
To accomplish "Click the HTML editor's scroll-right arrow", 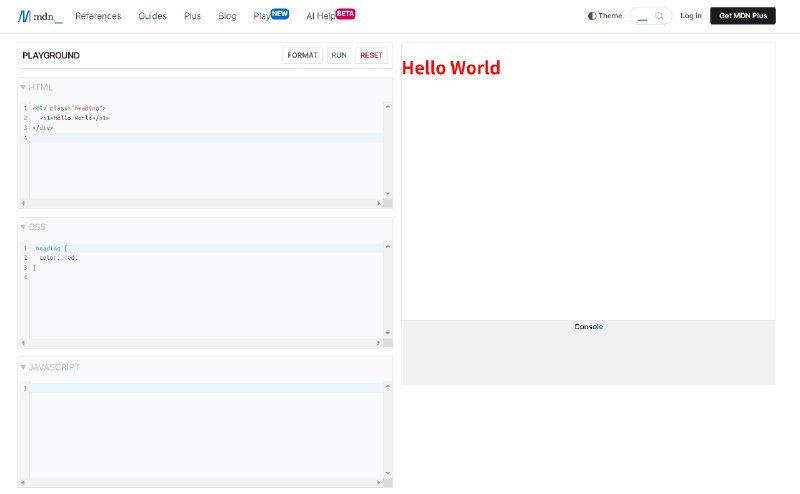I will coord(378,203).
